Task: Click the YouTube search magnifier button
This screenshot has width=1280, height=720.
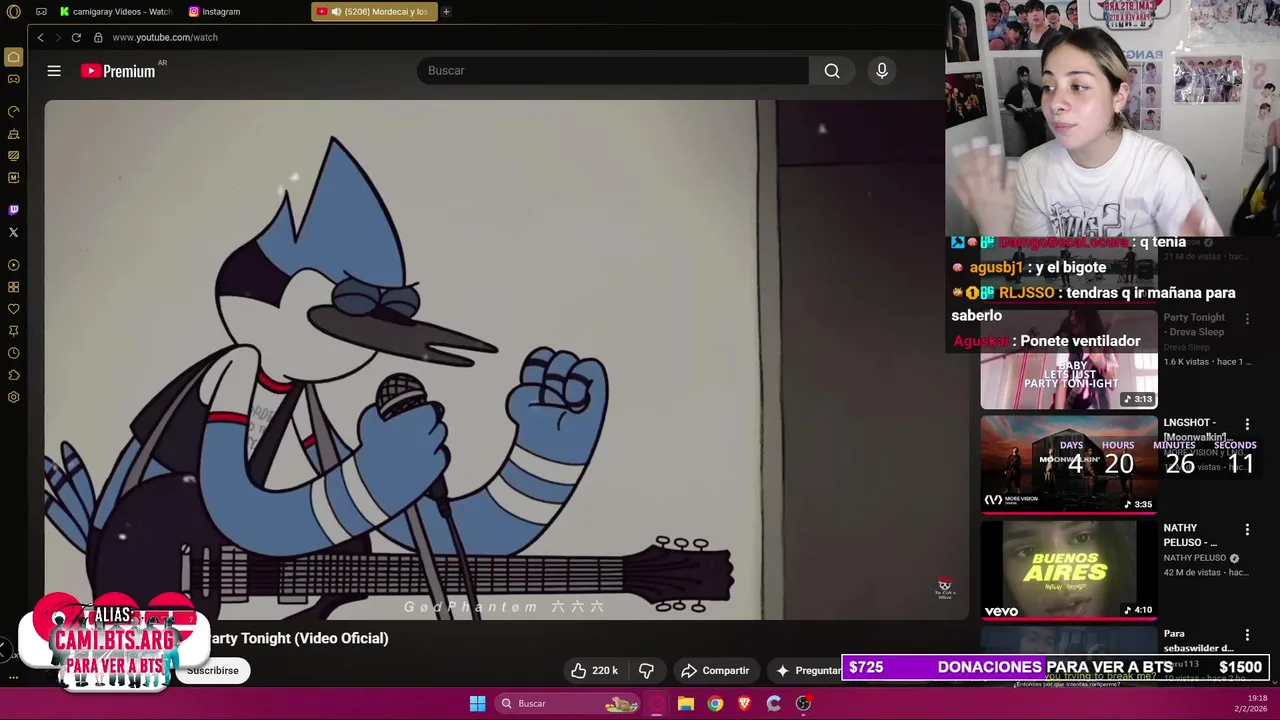Action: click(x=832, y=71)
